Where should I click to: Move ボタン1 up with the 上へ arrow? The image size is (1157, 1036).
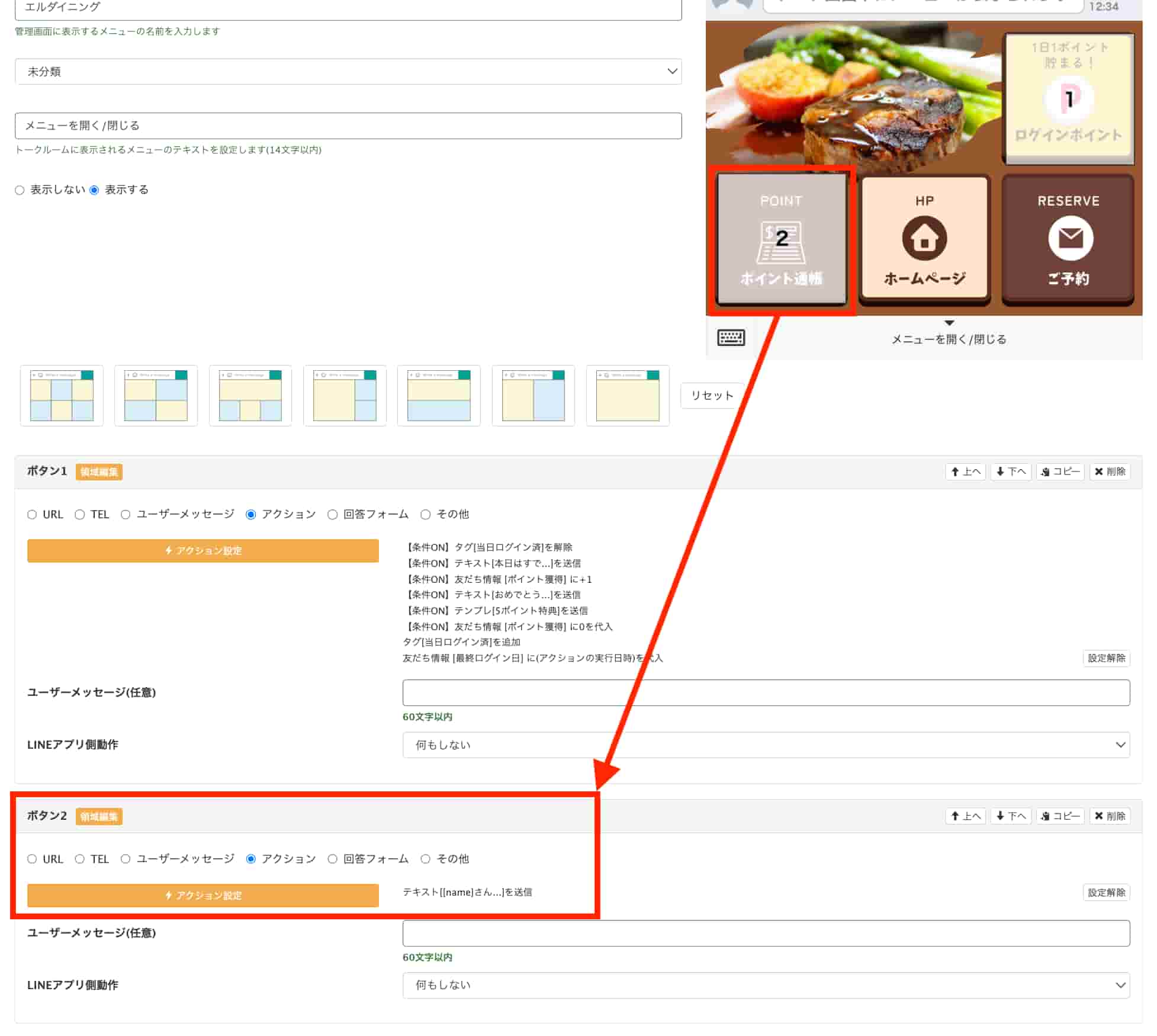coord(965,472)
